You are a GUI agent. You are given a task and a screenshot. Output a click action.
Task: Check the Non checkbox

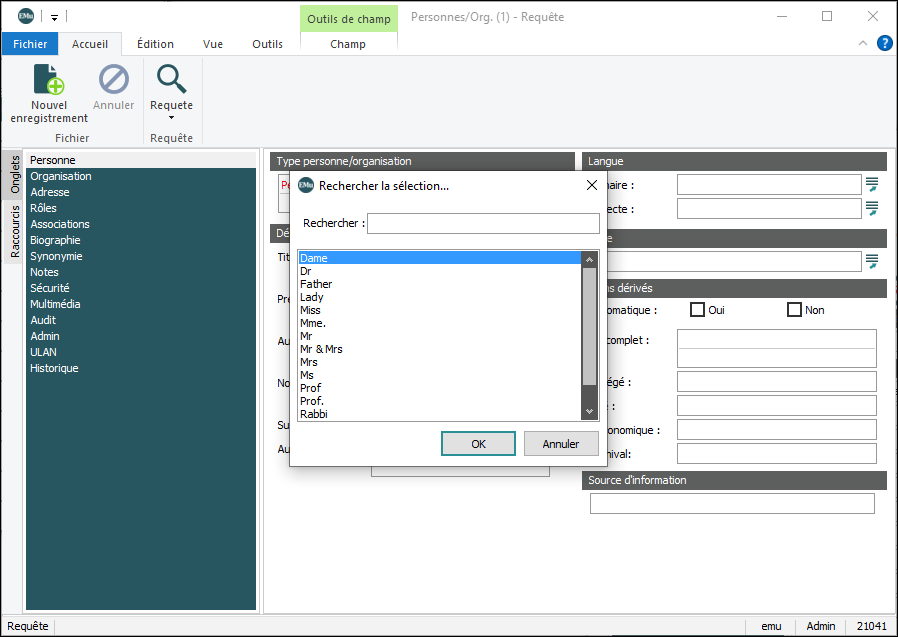[795, 310]
